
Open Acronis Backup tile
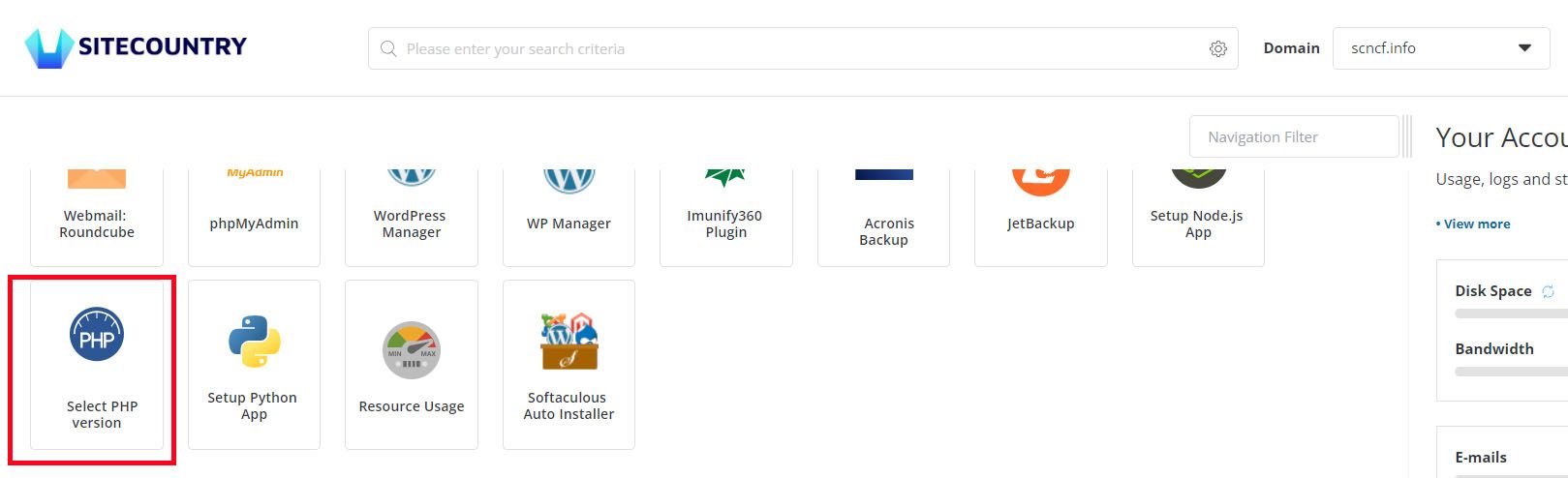[x=883, y=217]
